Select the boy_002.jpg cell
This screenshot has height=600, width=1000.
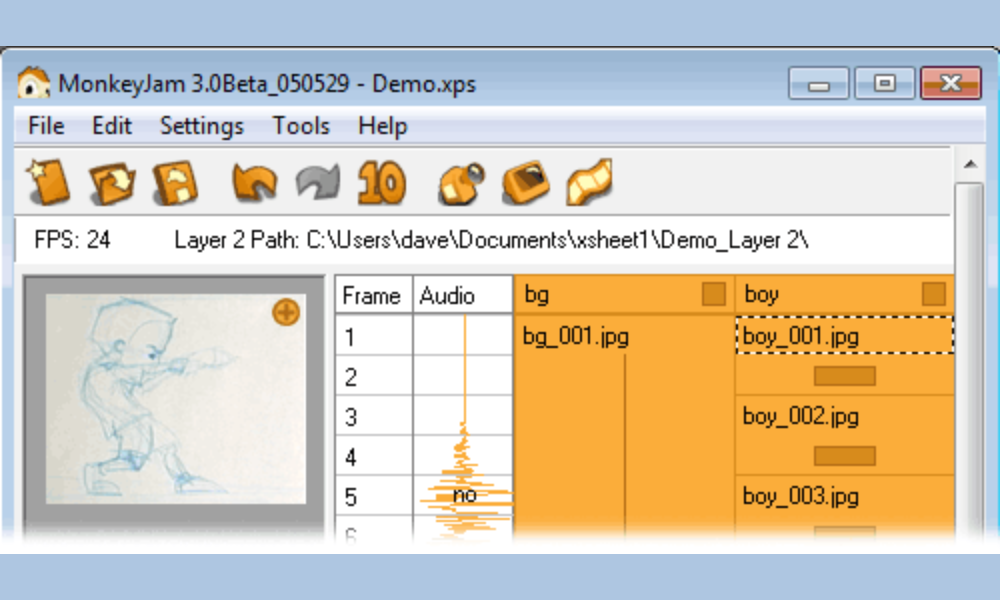(844, 416)
